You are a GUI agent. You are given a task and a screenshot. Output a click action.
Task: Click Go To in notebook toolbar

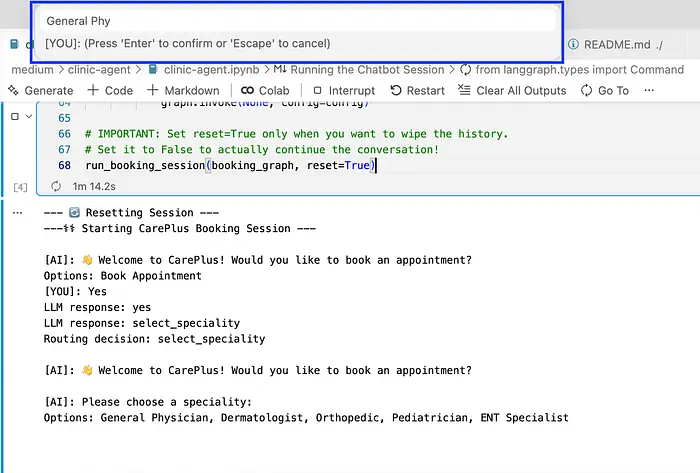tap(605, 90)
